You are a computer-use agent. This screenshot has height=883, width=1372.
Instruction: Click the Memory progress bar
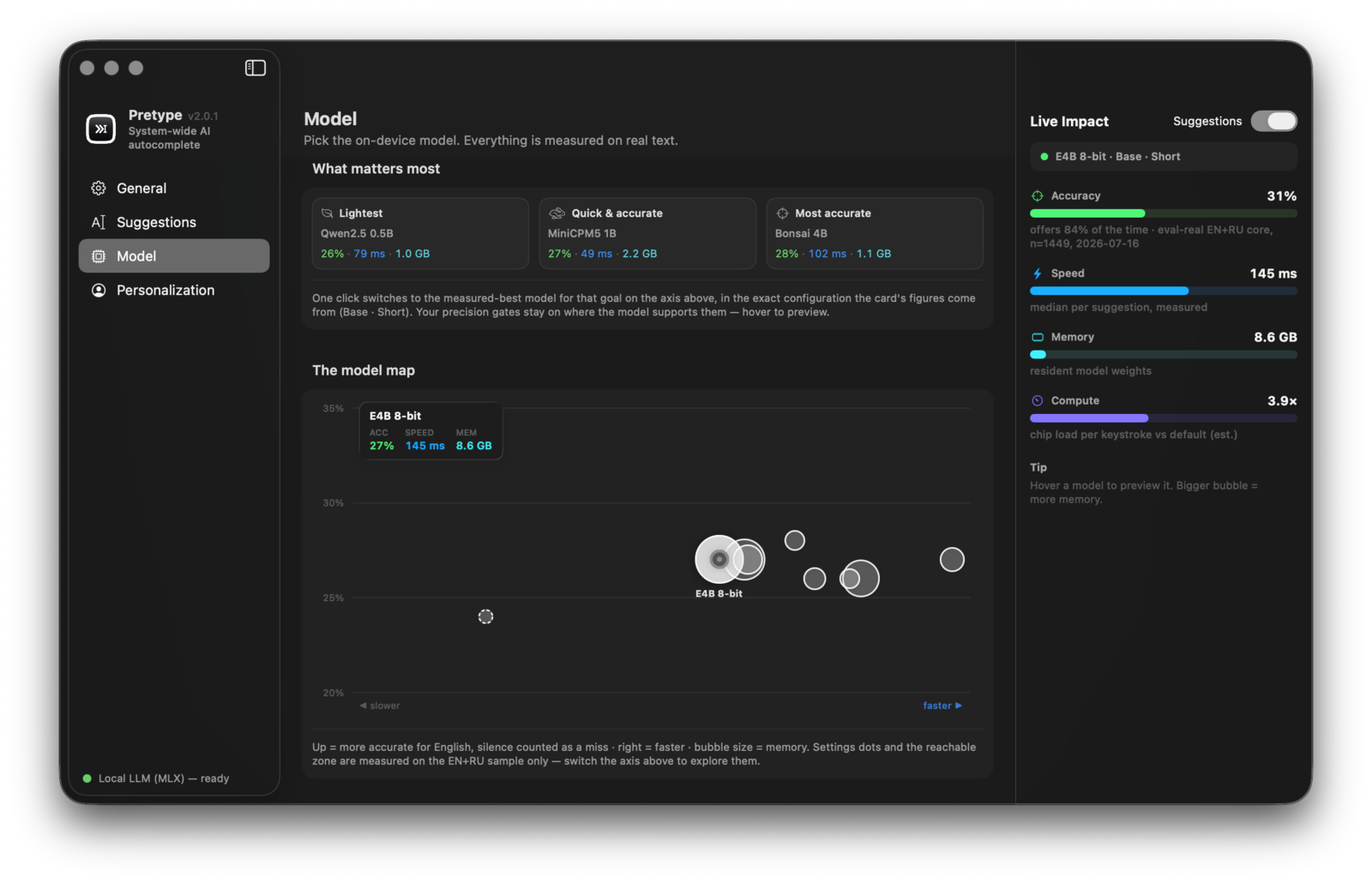(x=1164, y=354)
